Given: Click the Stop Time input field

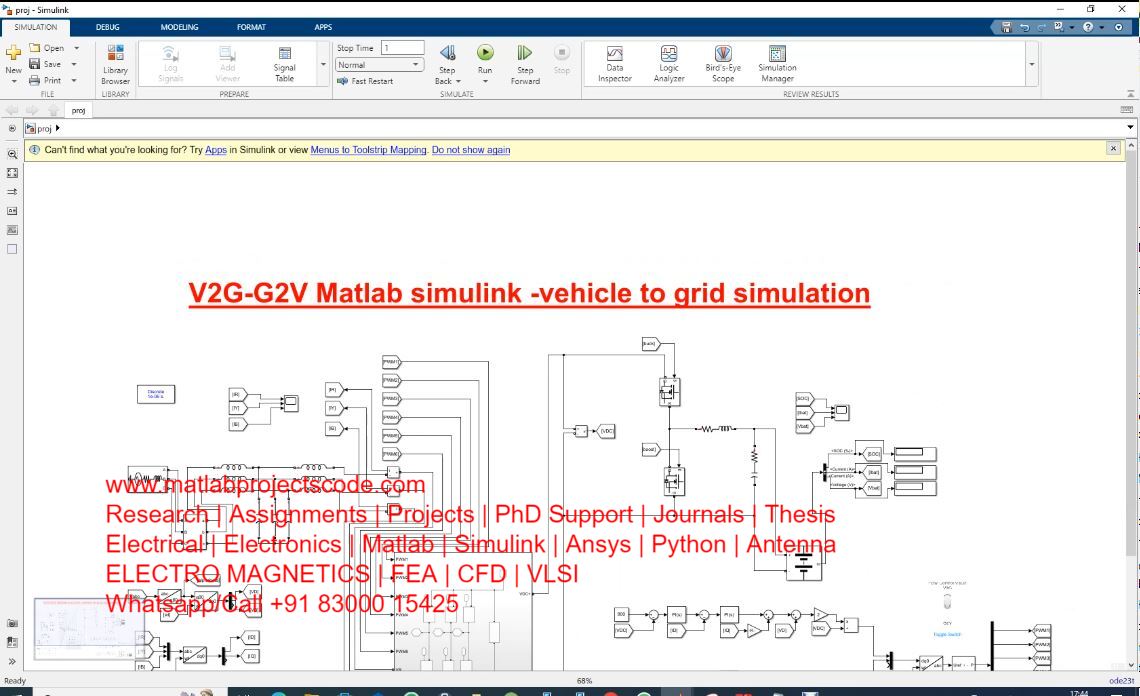Looking at the screenshot, I should pyautogui.click(x=402, y=48).
